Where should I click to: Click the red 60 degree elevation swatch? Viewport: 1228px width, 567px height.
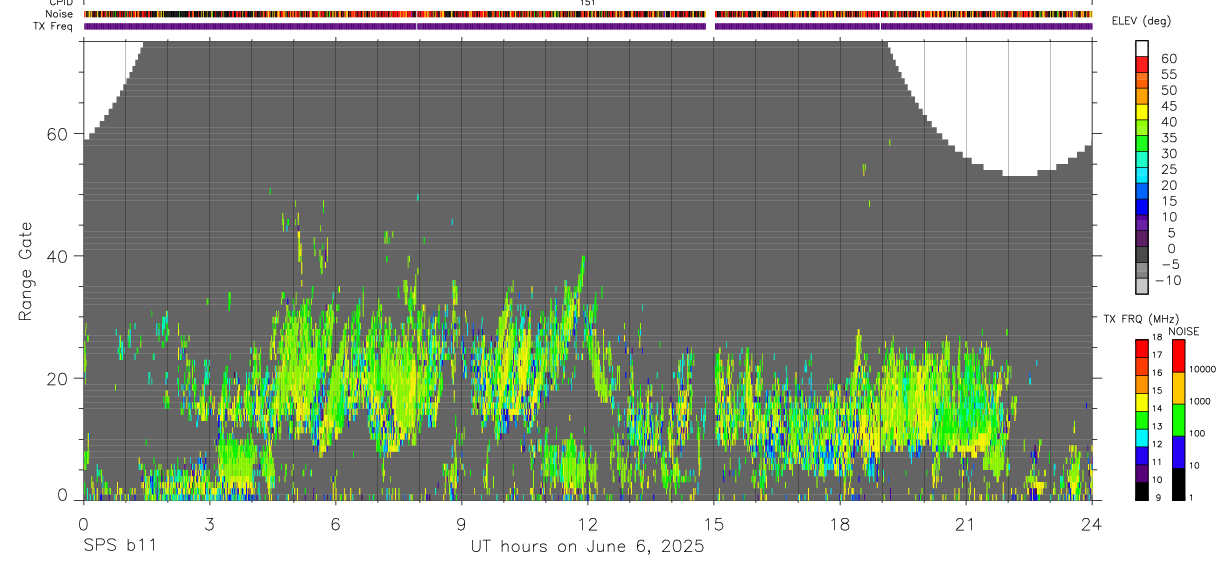(1142, 64)
